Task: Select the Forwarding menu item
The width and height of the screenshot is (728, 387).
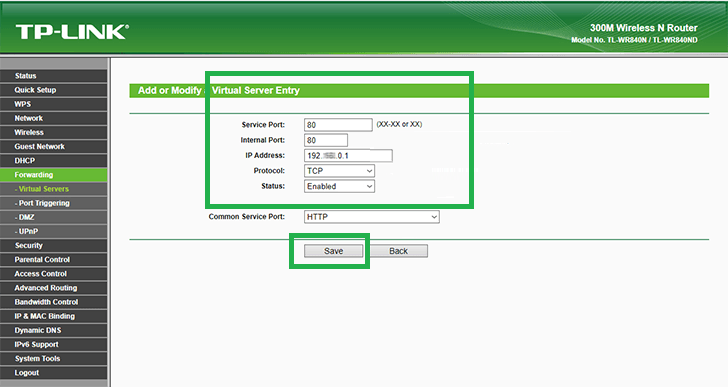Action: click(x=54, y=175)
